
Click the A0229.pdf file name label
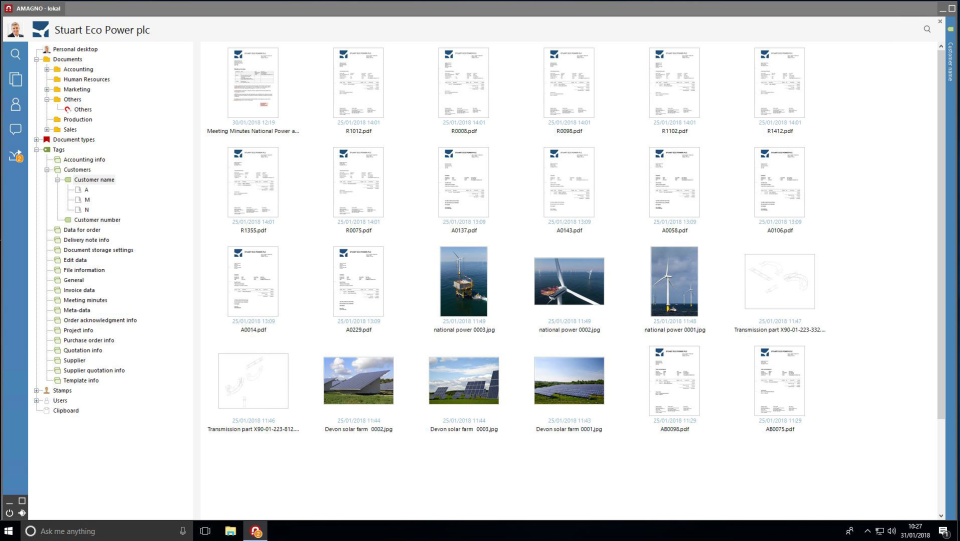click(358, 329)
